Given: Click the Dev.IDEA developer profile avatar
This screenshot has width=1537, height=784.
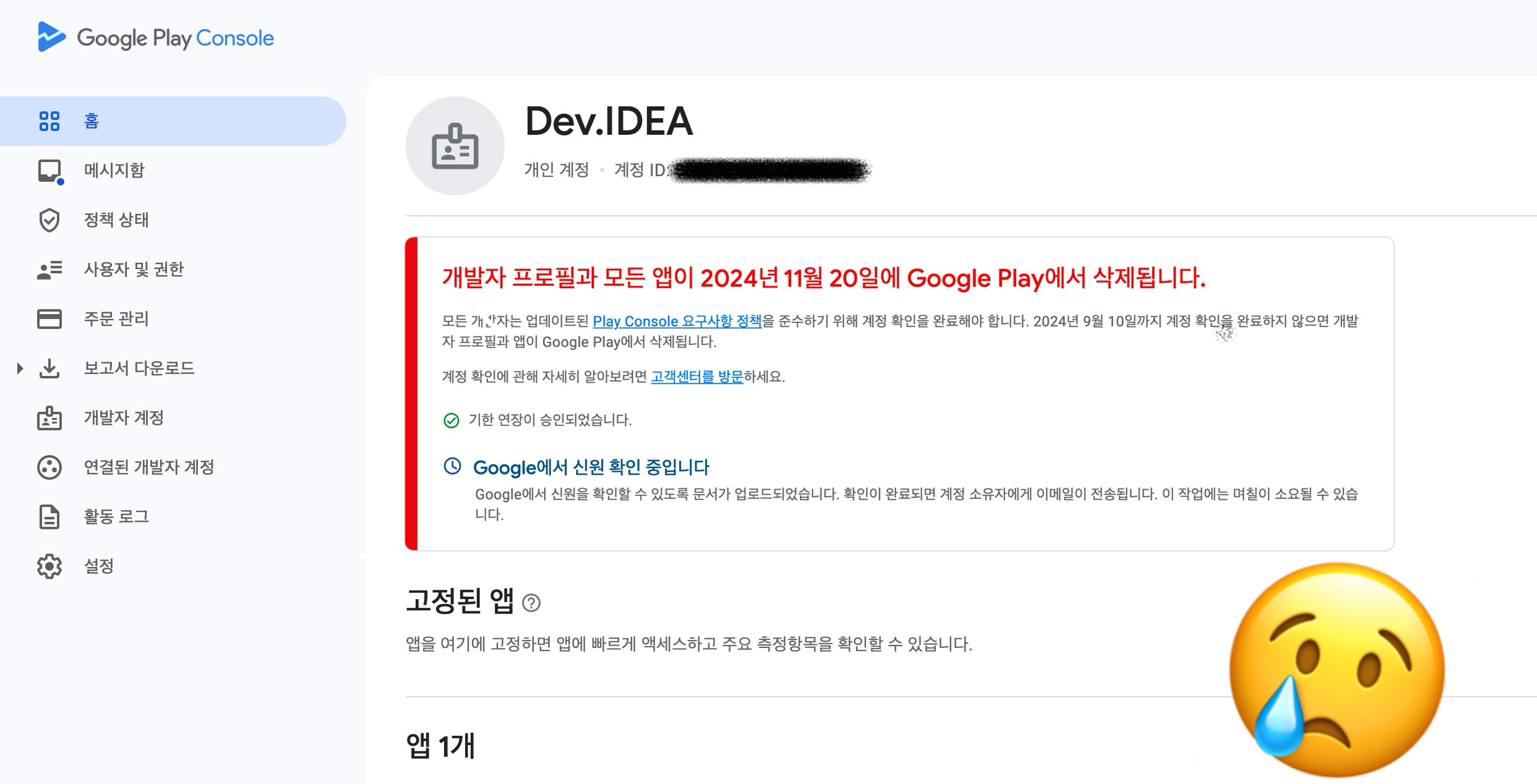Looking at the screenshot, I should click(455, 146).
